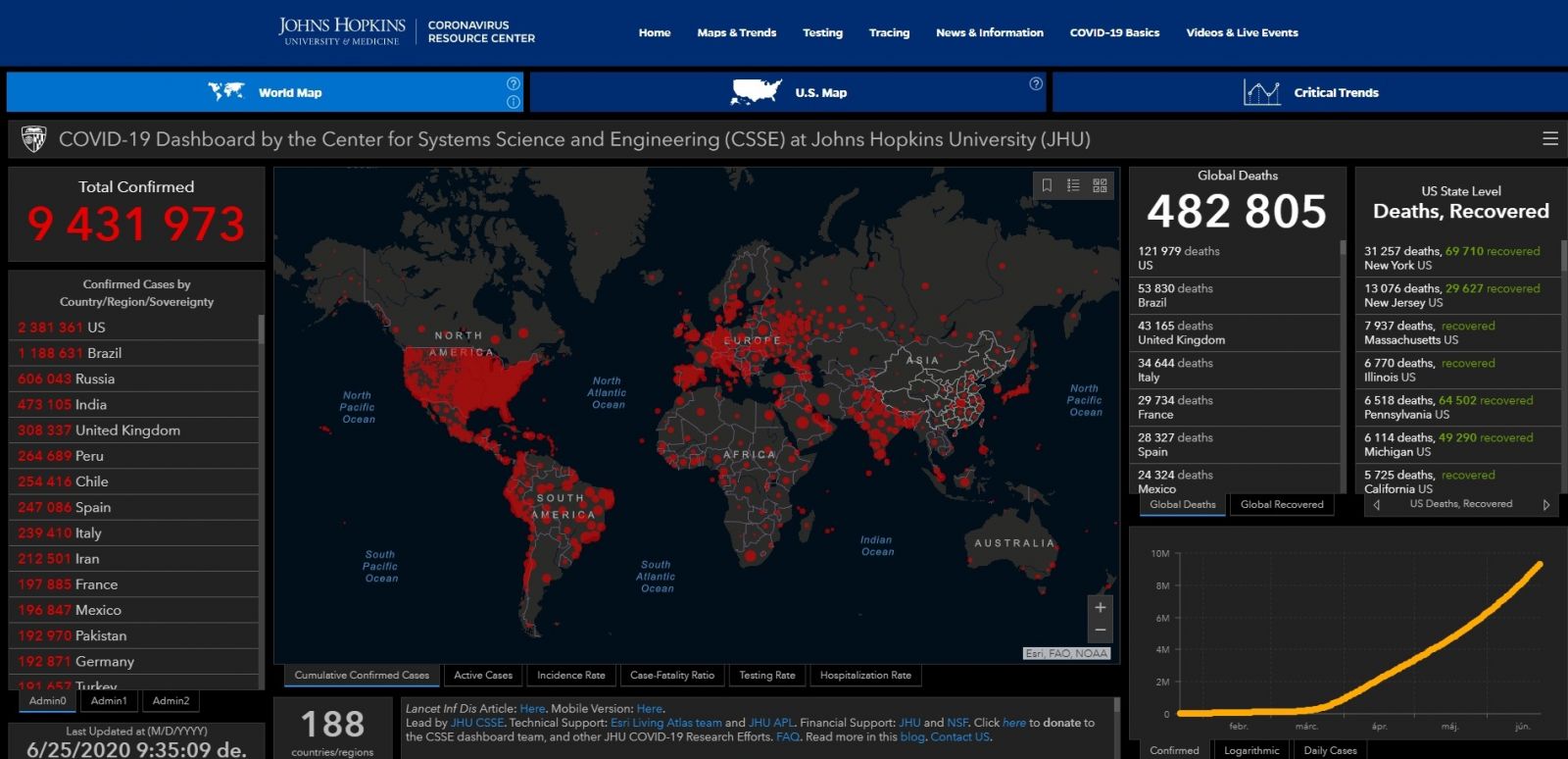Click the World Map help question-mark icon
Image resolution: width=1568 pixels, height=759 pixels.
[514, 83]
